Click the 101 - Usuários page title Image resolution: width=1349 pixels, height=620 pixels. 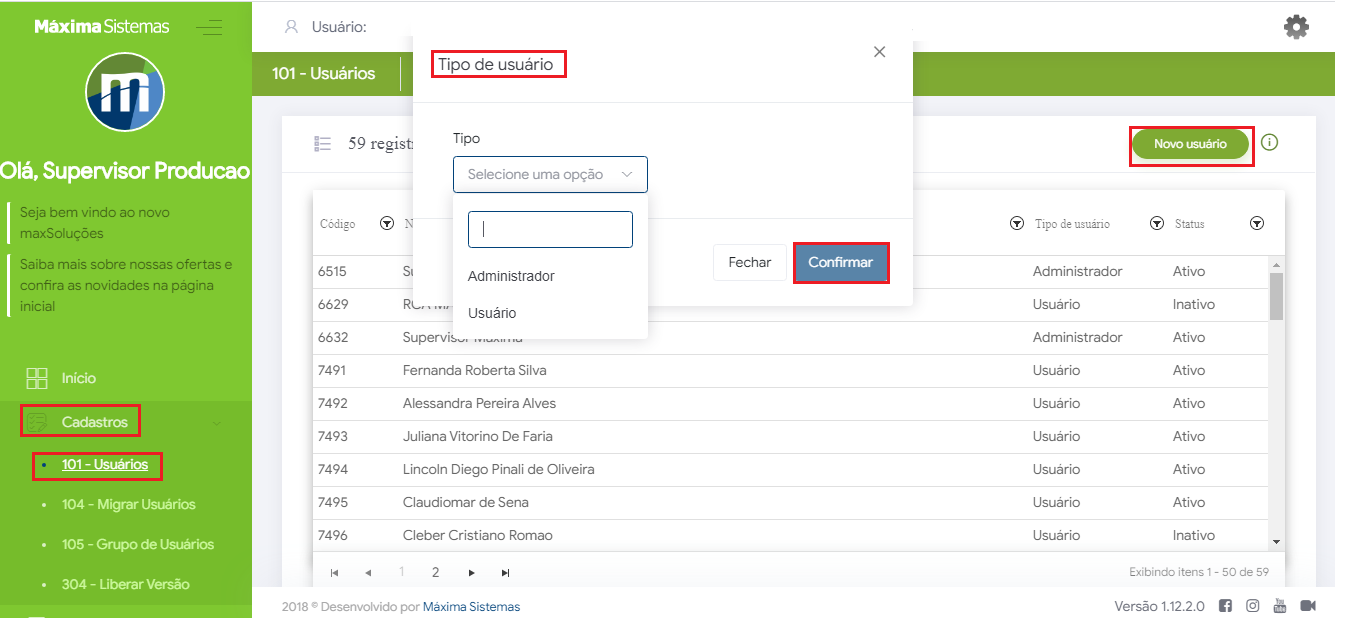tap(324, 73)
